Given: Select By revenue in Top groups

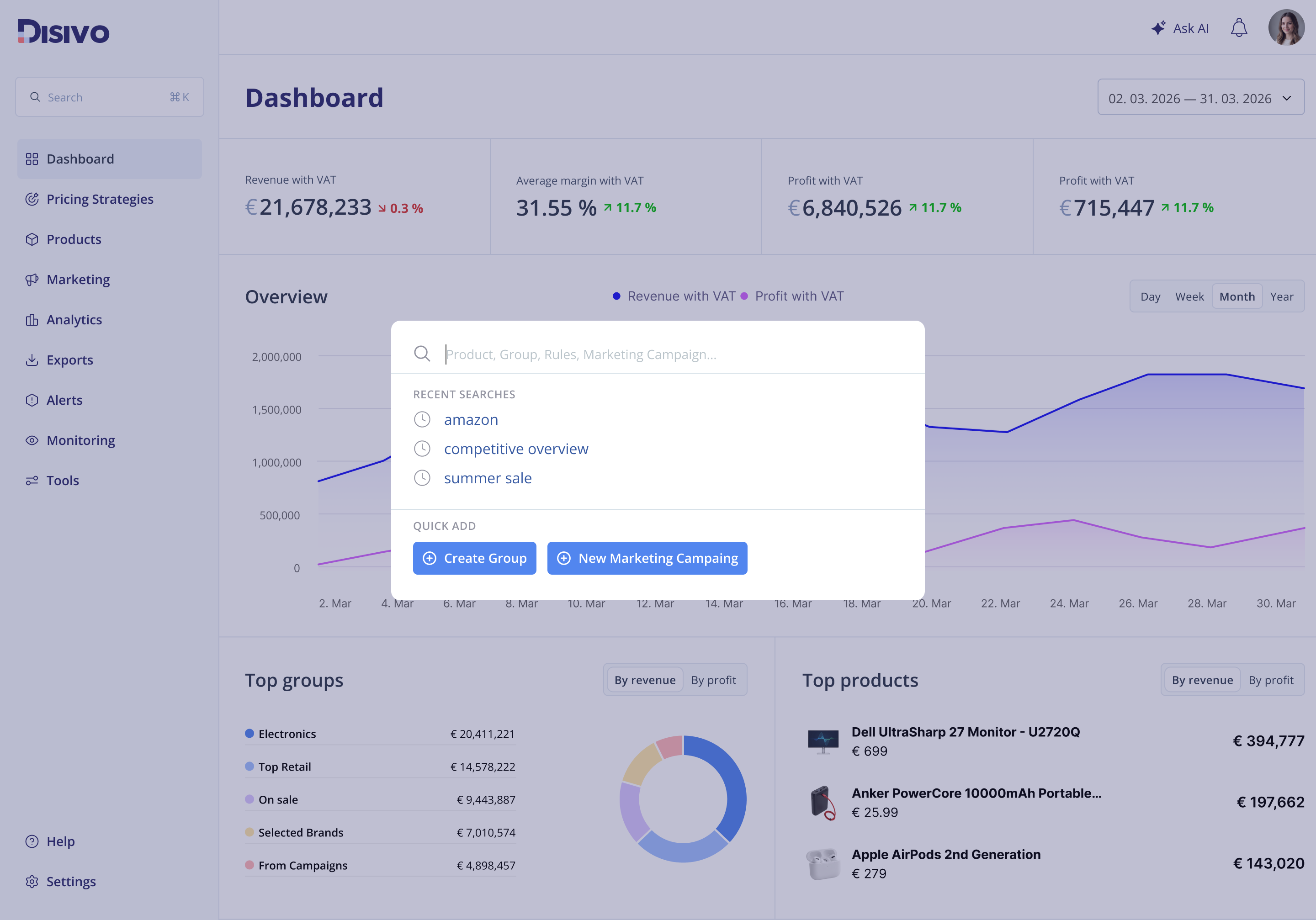Looking at the screenshot, I should pos(645,680).
